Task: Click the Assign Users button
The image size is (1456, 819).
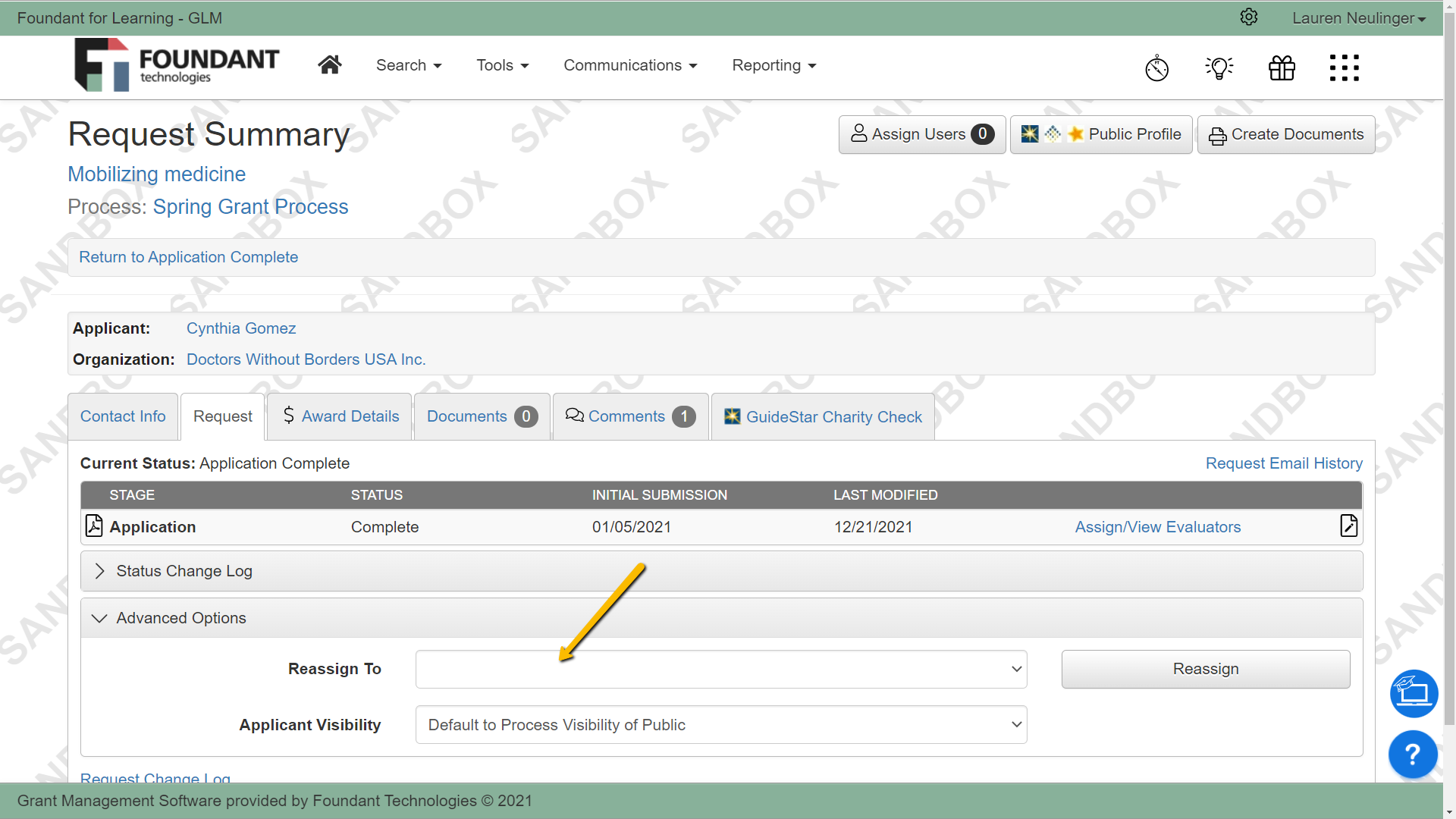Action: [x=922, y=134]
